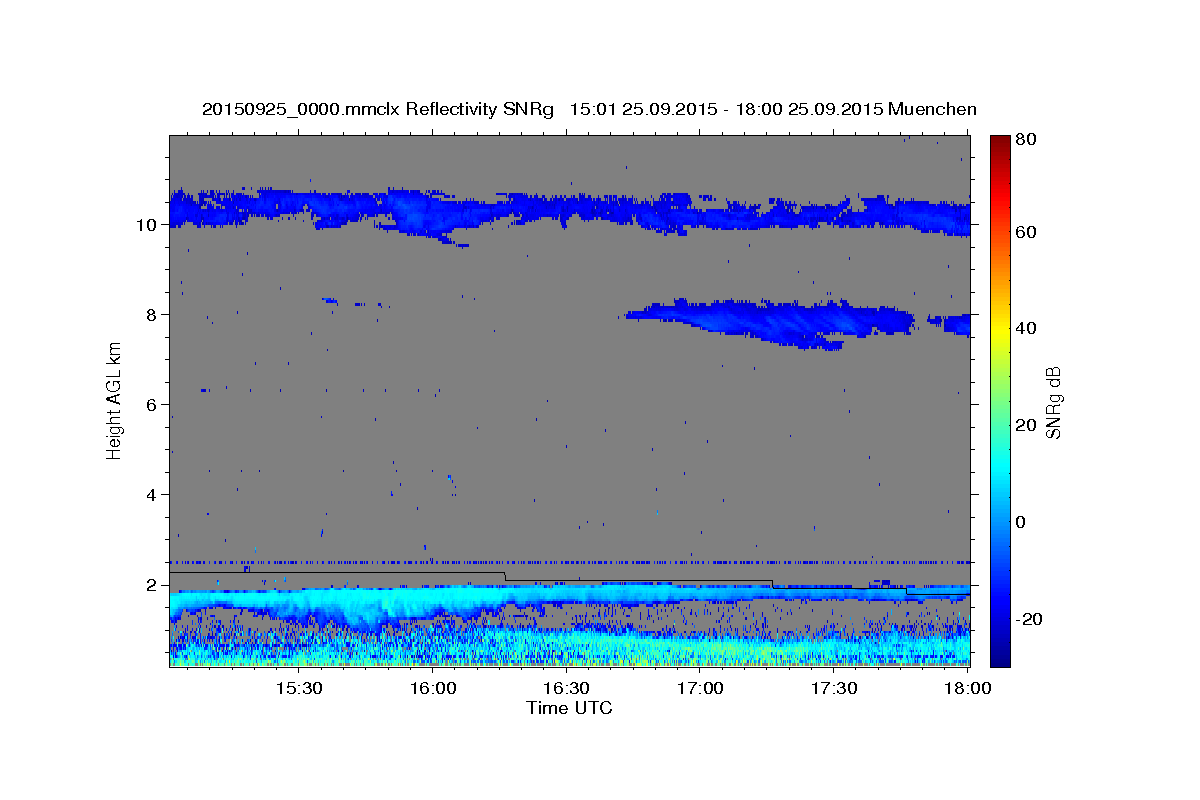Click the colorbar label 40
1200x800 pixels.
click(x=1025, y=328)
